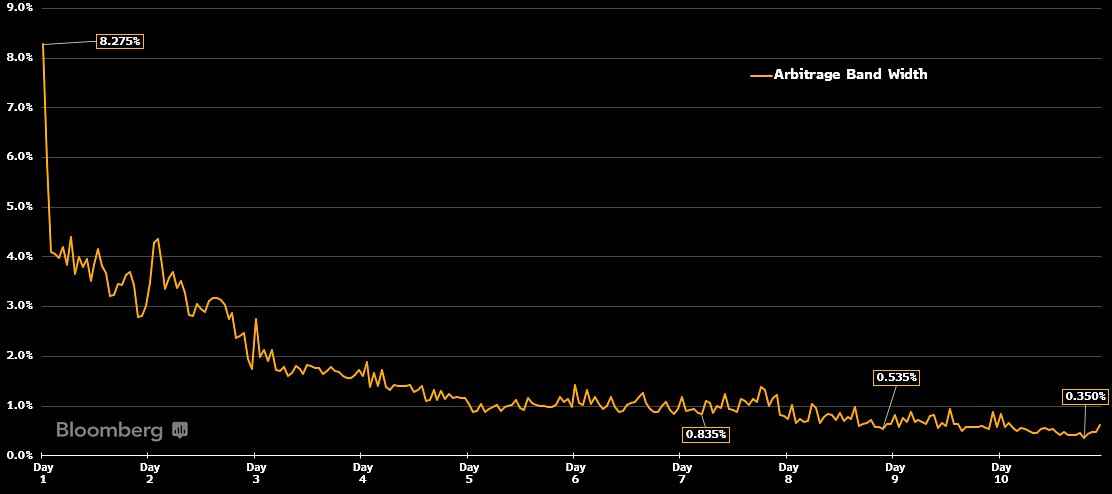
Task: Select the Day 2 x-axis tick label
Action: tap(149, 472)
